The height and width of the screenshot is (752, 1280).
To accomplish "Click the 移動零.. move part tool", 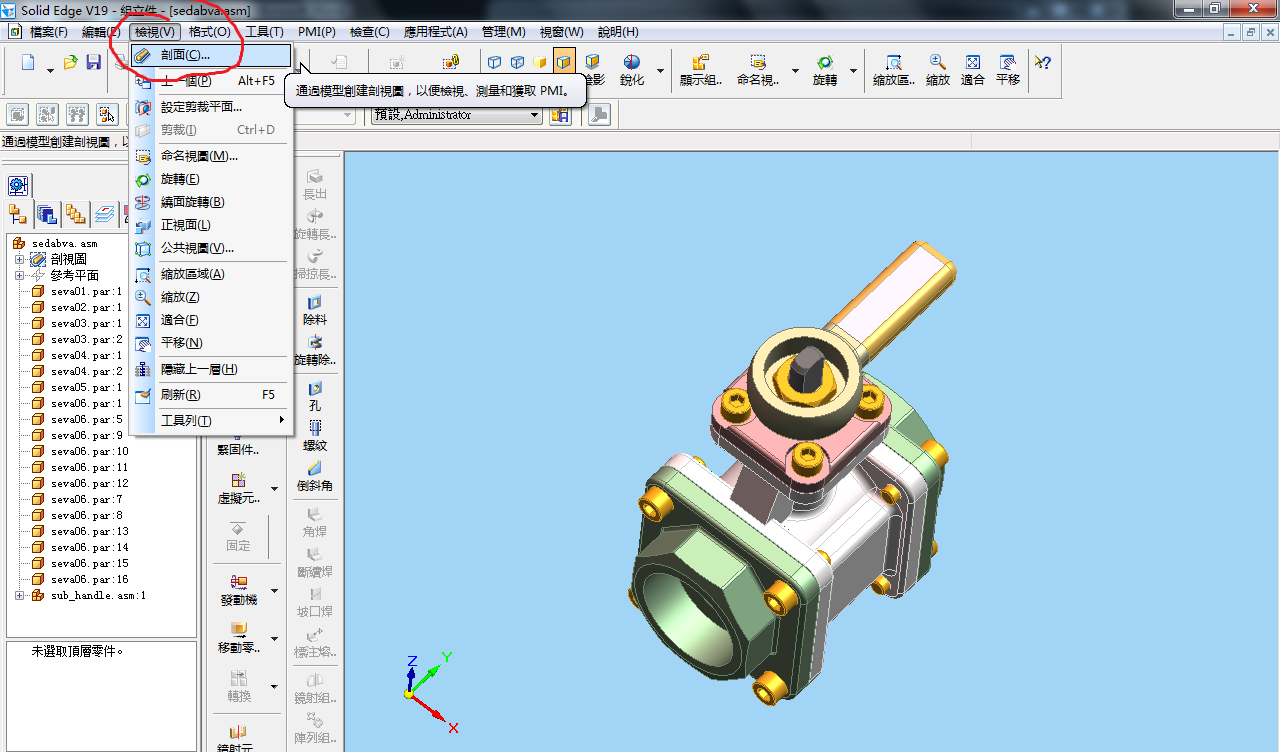I will click(x=238, y=637).
